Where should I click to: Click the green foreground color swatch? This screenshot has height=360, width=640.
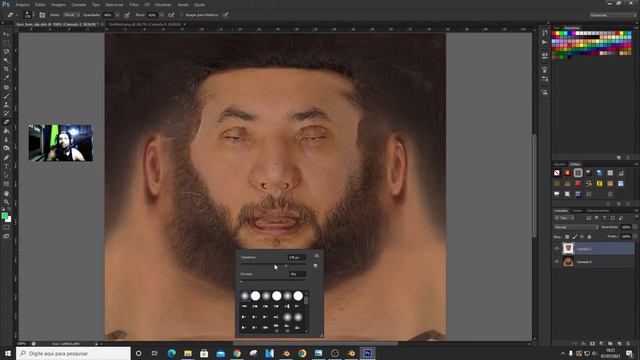pyautogui.click(x=4, y=216)
